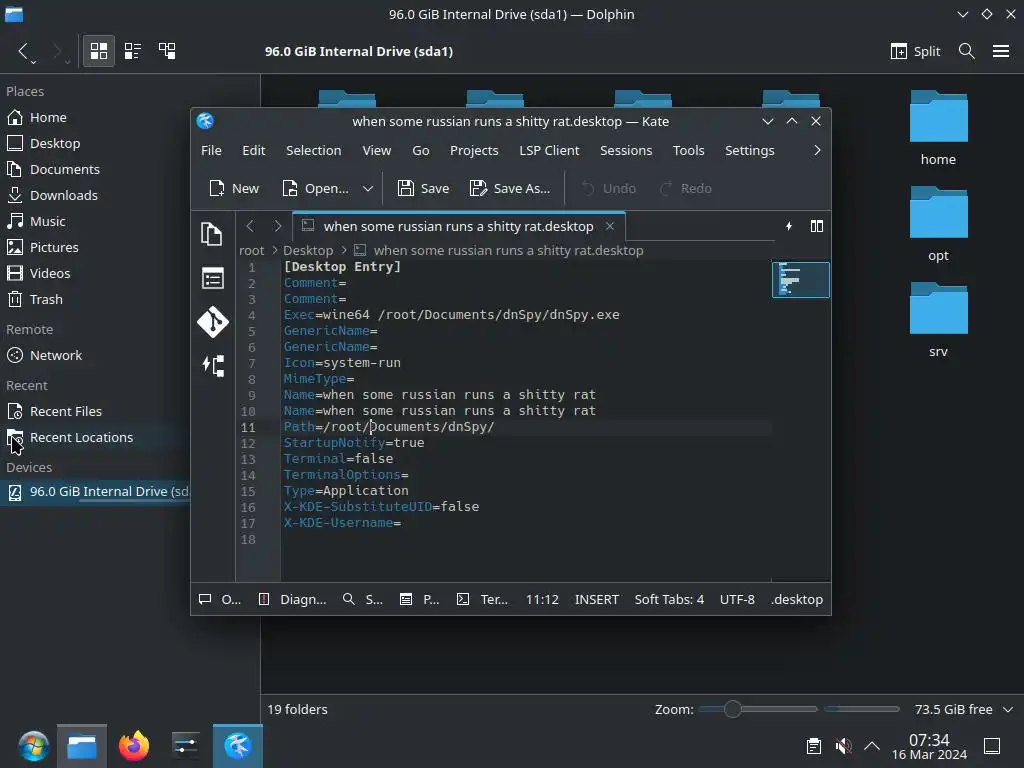Launch Firefox from the taskbar
Screen dimensions: 1024x768
coord(134,746)
